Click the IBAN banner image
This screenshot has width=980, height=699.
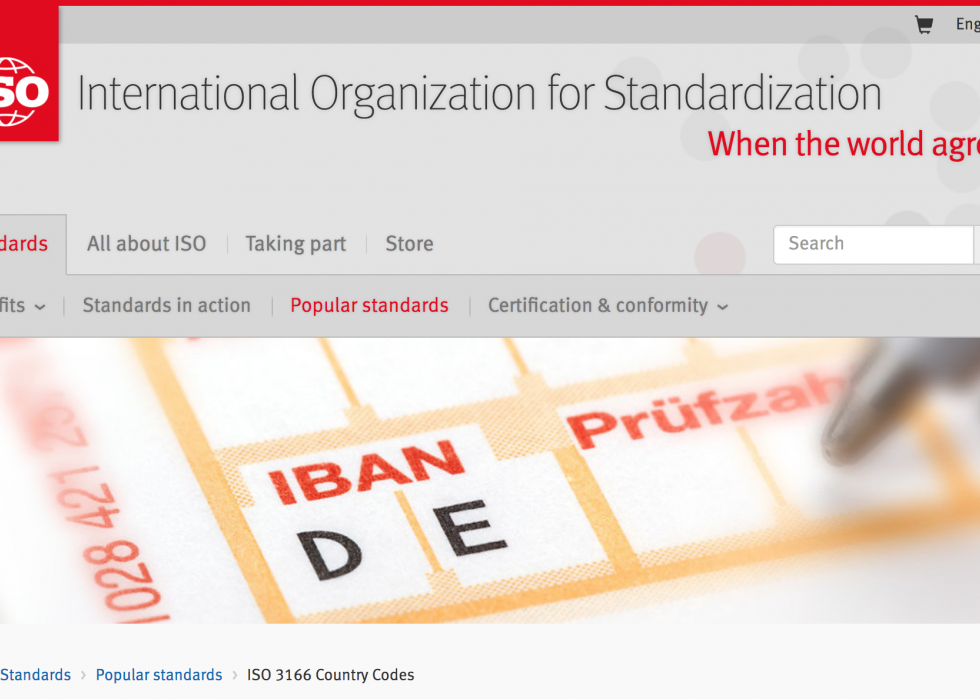click(490, 481)
